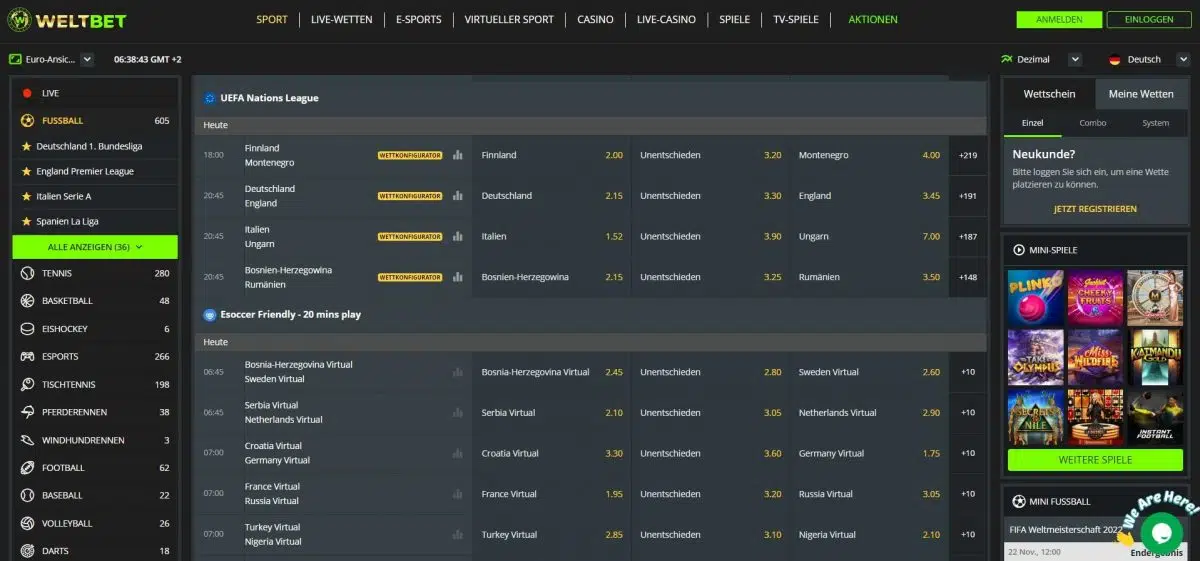This screenshot has height=561, width=1200.
Task: Select the Tennis sport icon
Action: click(27, 273)
